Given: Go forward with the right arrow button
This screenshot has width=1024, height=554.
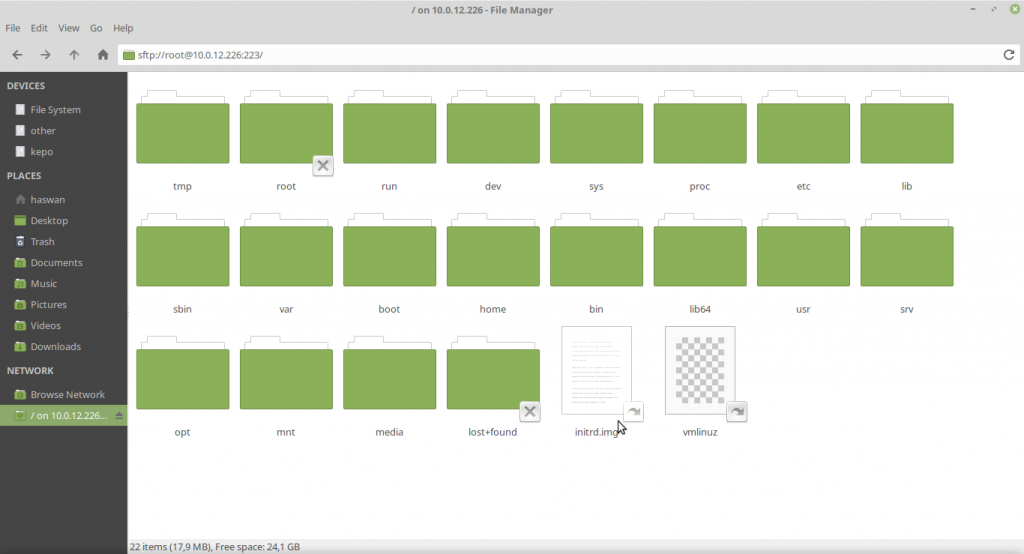Looking at the screenshot, I should (x=45, y=55).
